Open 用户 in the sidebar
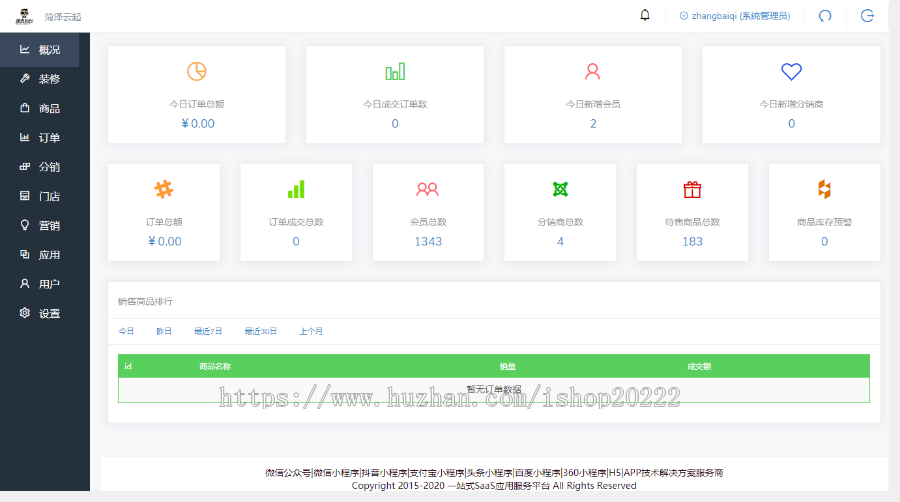The width and height of the screenshot is (900, 502). tap(40, 284)
